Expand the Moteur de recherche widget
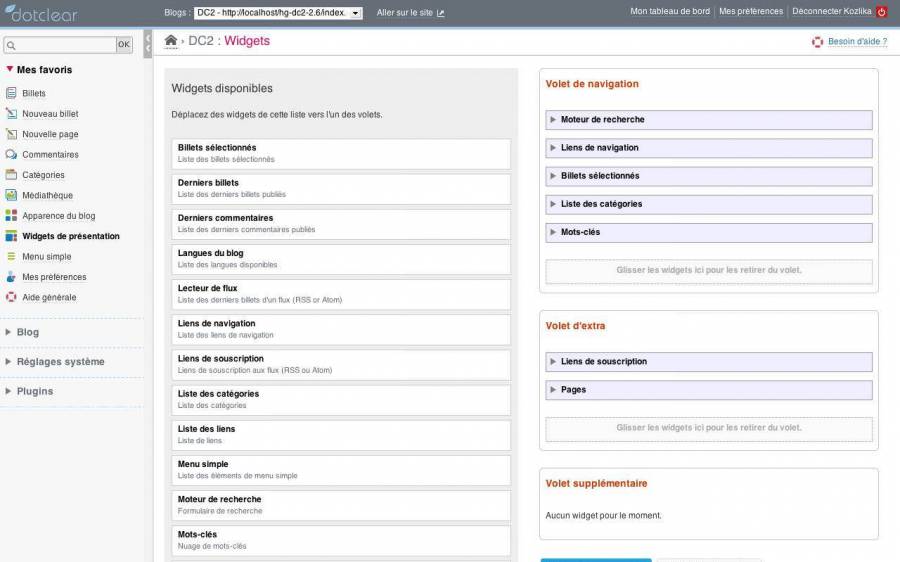Image resolution: width=900 pixels, height=562 pixels. click(x=553, y=120)
